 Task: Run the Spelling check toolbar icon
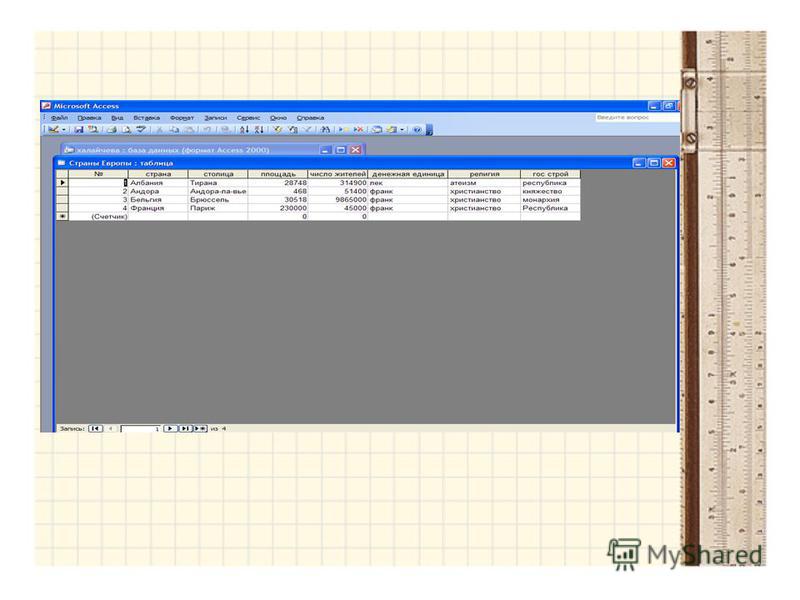coord(141,130)
